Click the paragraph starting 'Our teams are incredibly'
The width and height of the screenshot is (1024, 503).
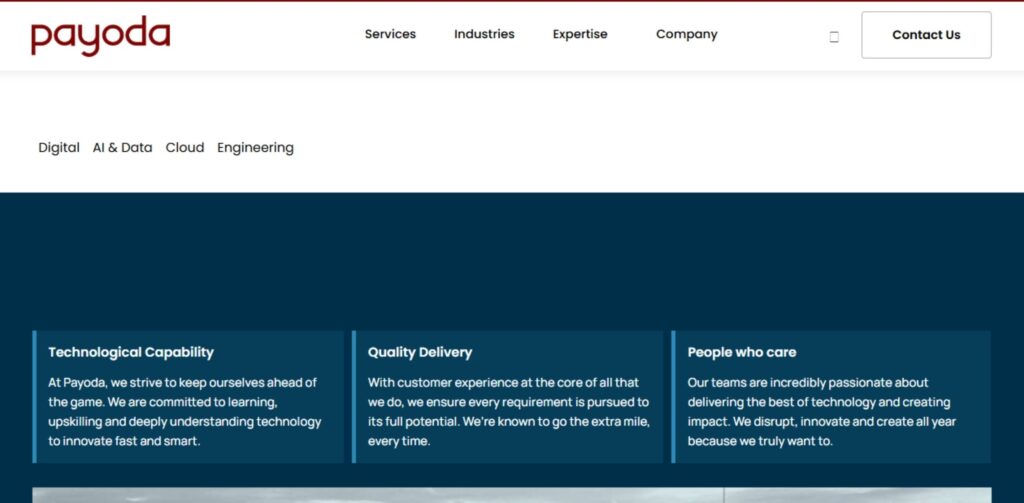click(x=822, y=412)
